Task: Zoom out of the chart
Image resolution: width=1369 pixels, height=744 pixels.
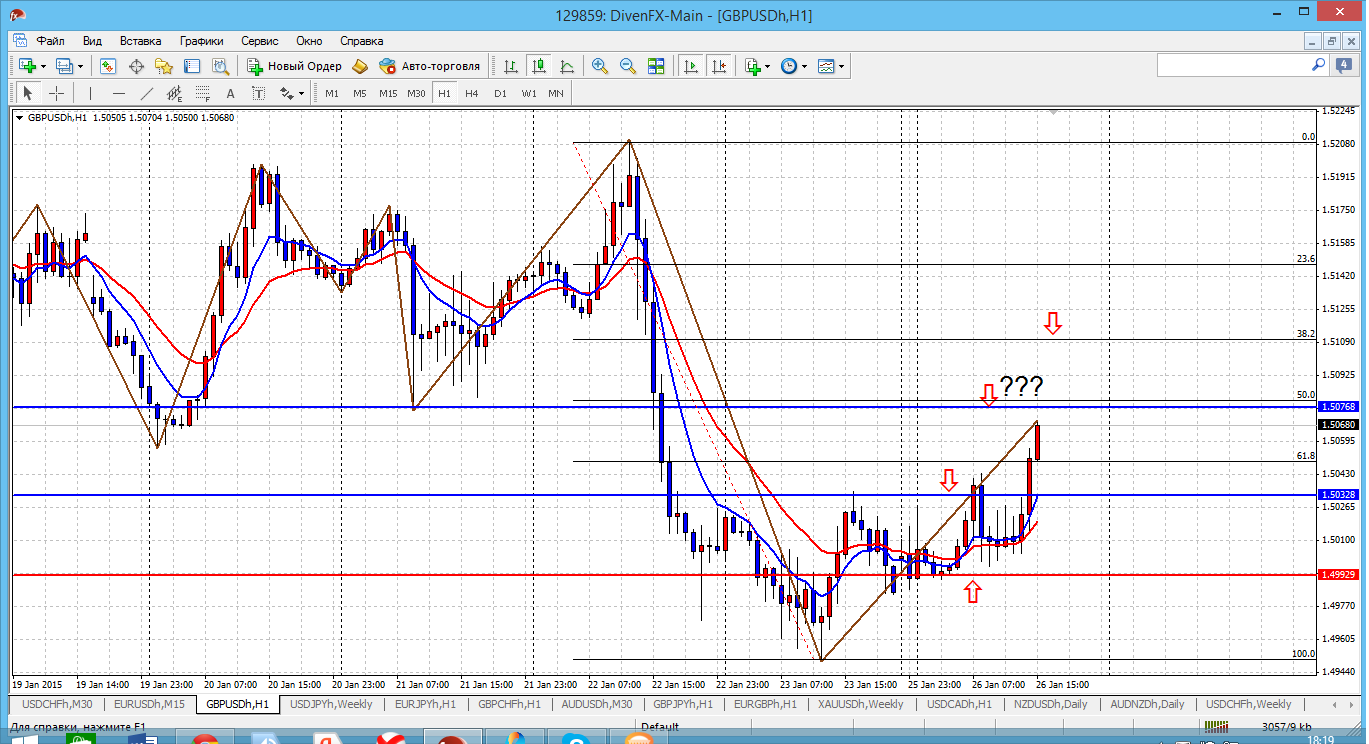Action: pyautogui.click(x=628, y=66)
